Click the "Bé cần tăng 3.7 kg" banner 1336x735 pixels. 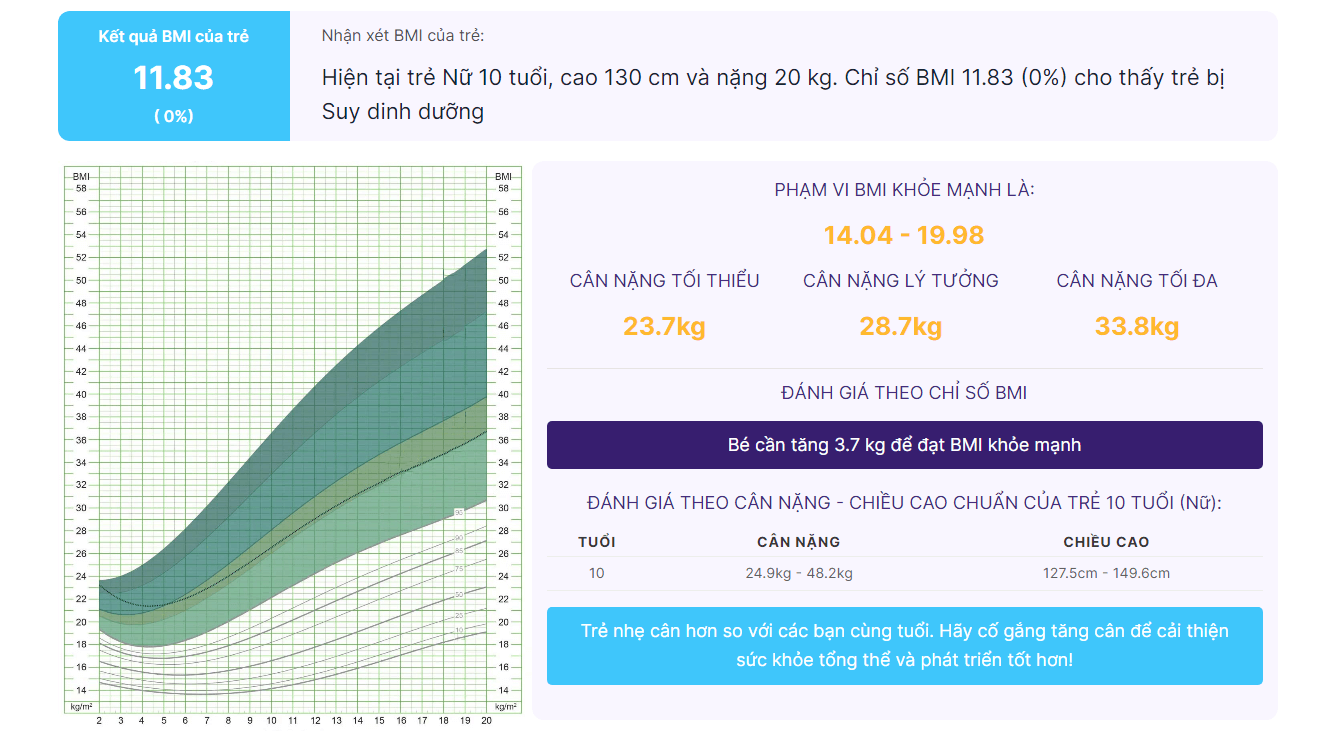(903, 445)
